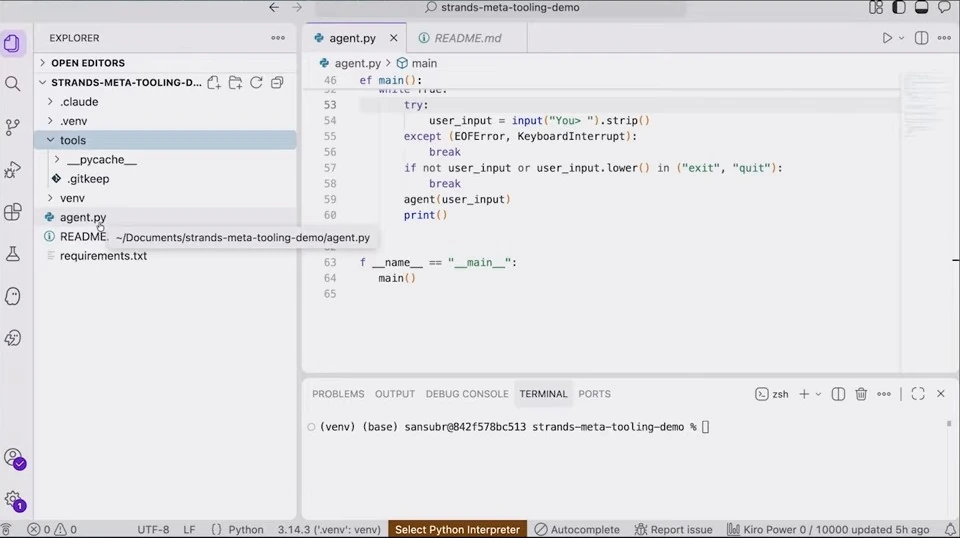Go back in navigation history
This screenshot has height=538, width=960.
[x=274, y=7]
